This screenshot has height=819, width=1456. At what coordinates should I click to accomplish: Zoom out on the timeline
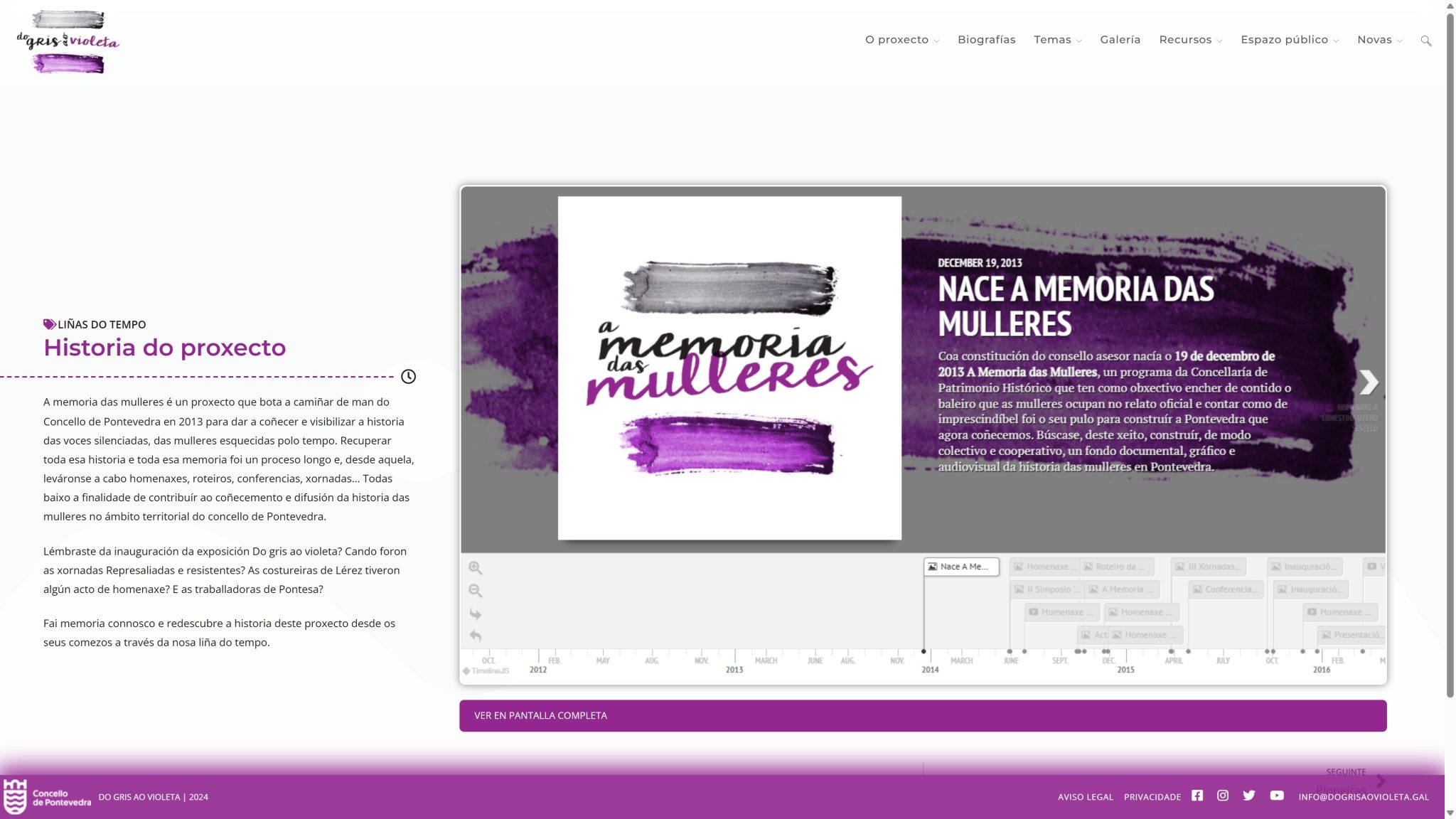(475, 591)
